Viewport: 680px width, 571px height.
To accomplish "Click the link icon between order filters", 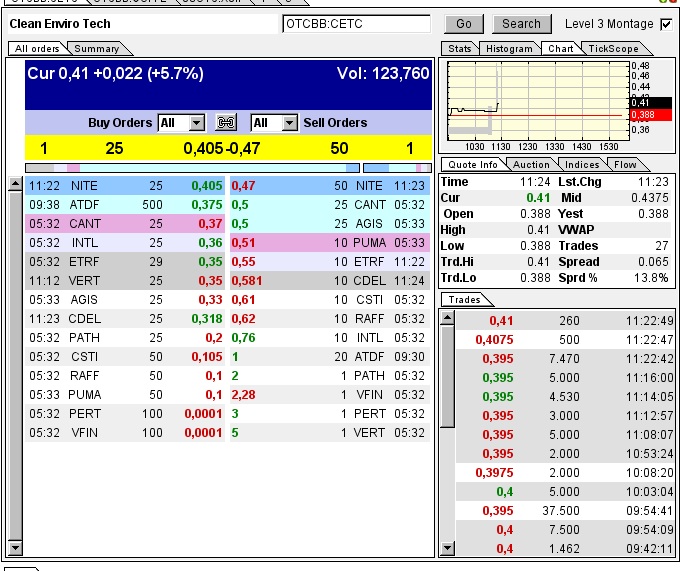I will pyautogui.click(x=227, y=123).
